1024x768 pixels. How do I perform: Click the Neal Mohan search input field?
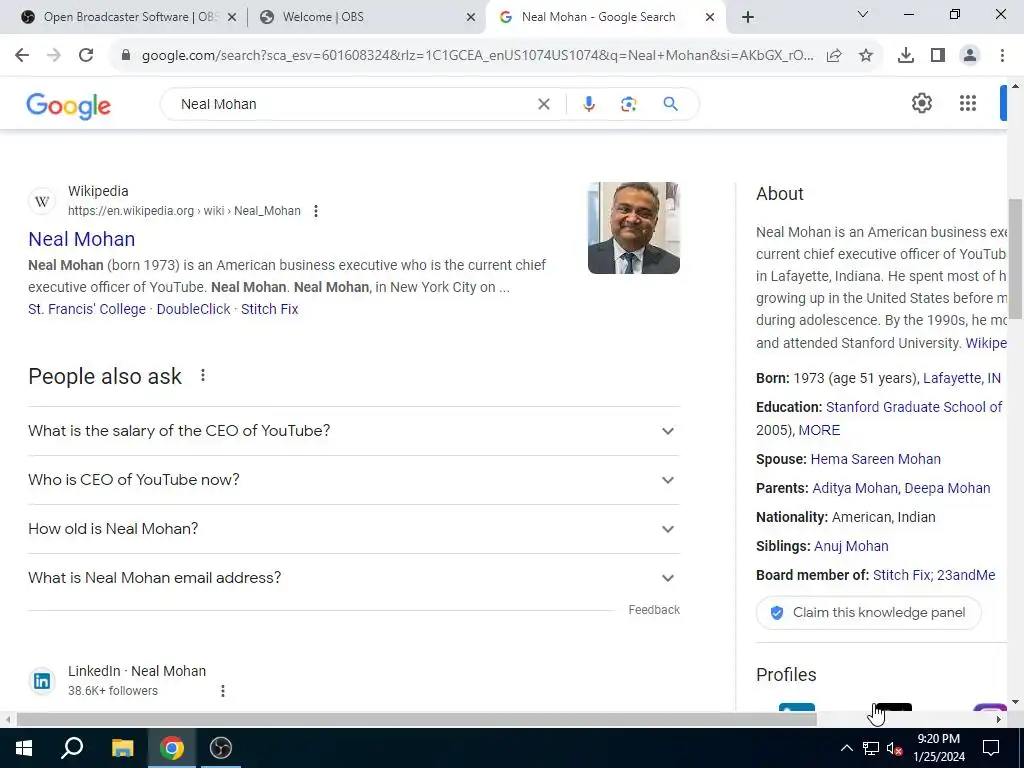click(353, 104)
